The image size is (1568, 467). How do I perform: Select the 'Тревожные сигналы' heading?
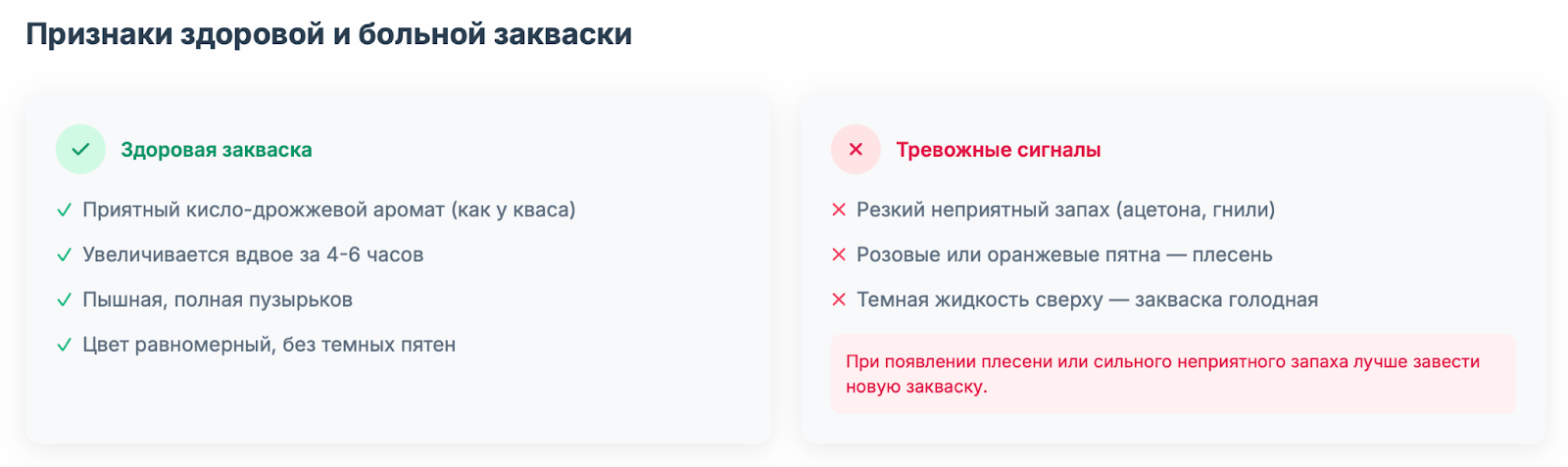999,150
